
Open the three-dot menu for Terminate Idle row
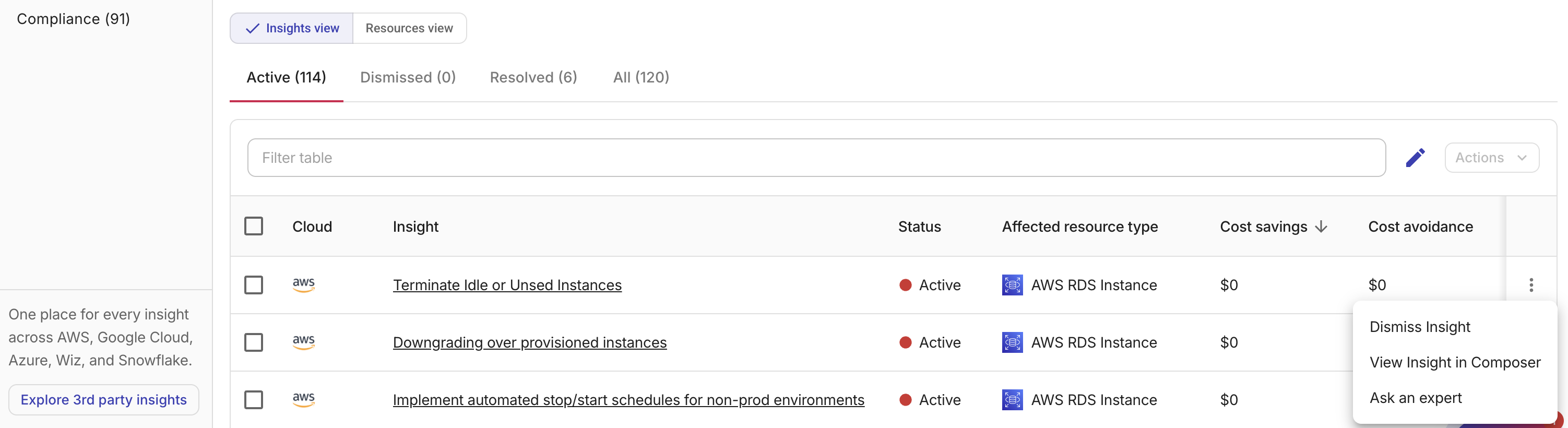1531,285
